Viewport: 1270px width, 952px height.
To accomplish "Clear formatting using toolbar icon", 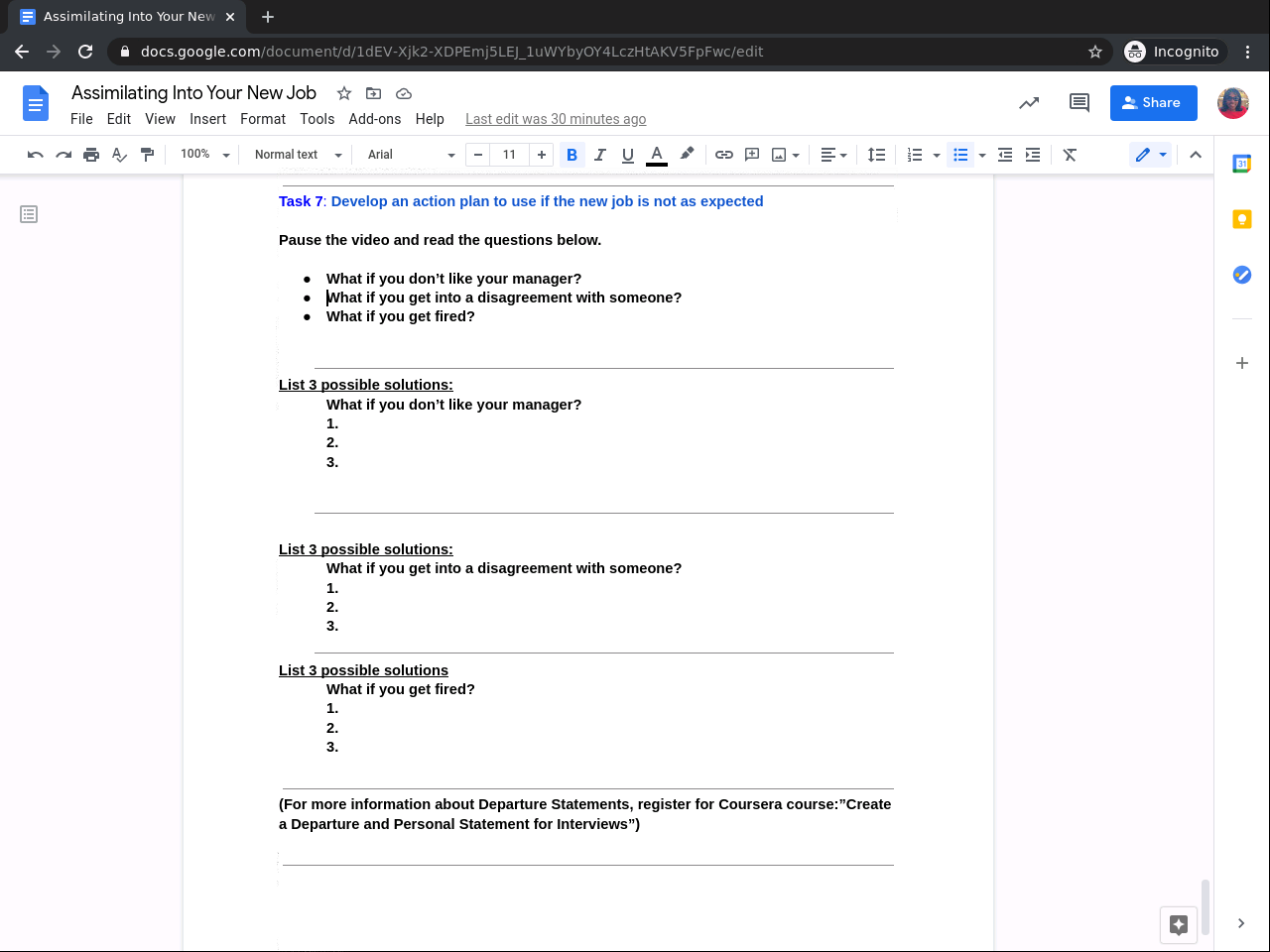I will pyautogui.click(x=1070, y=155).
